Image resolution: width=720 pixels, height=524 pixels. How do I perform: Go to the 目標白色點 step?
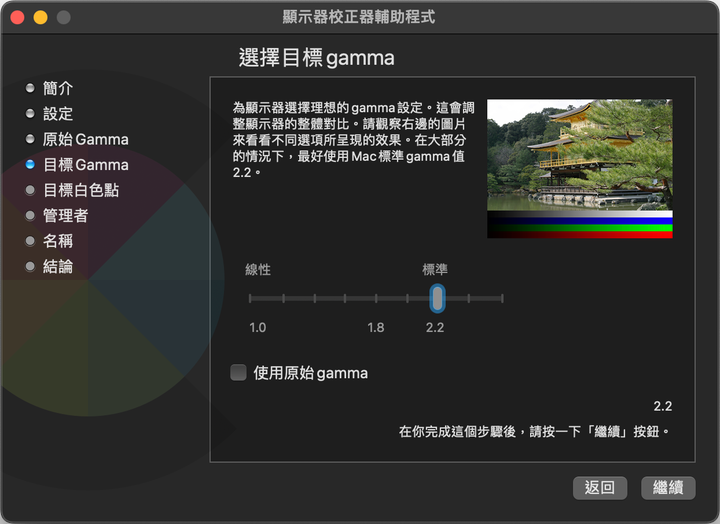click(81, 190)
